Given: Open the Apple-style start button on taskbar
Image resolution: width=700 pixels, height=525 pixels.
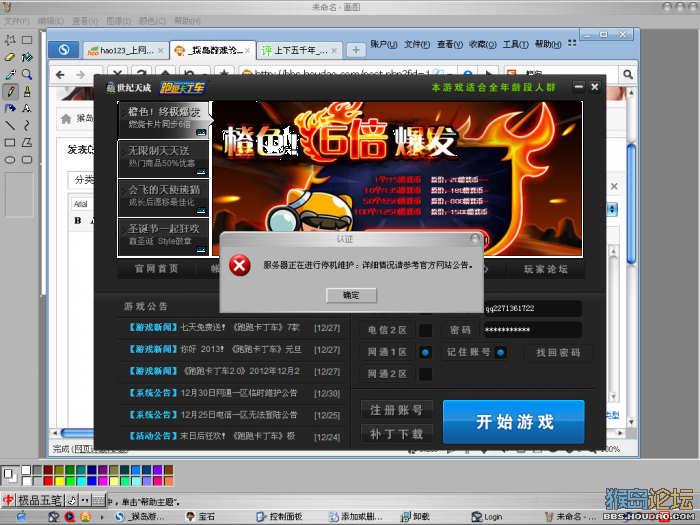Looking at the screenshot, I should point(21,517).
